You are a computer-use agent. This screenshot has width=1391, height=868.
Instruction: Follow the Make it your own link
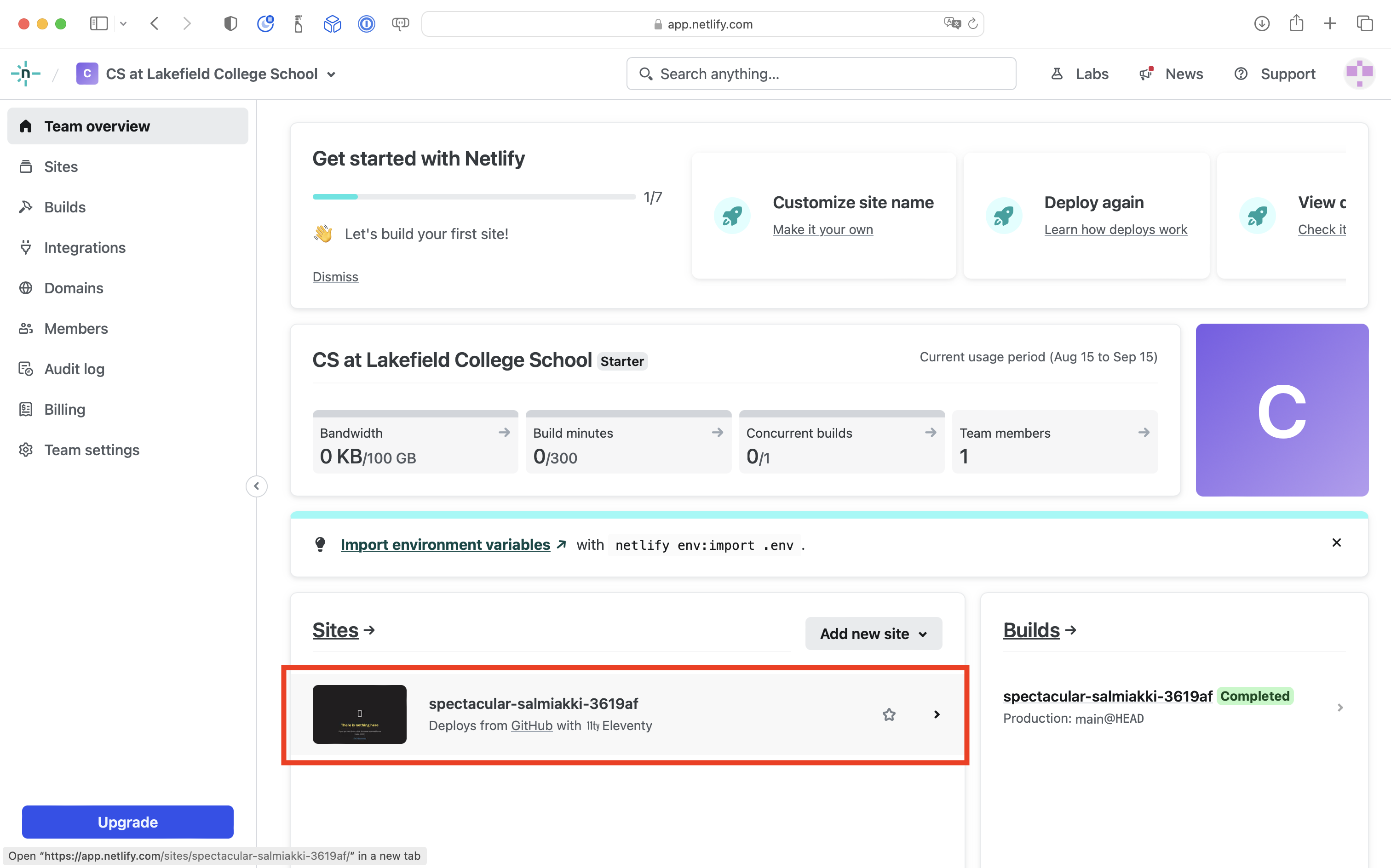(x=822, y=229)
